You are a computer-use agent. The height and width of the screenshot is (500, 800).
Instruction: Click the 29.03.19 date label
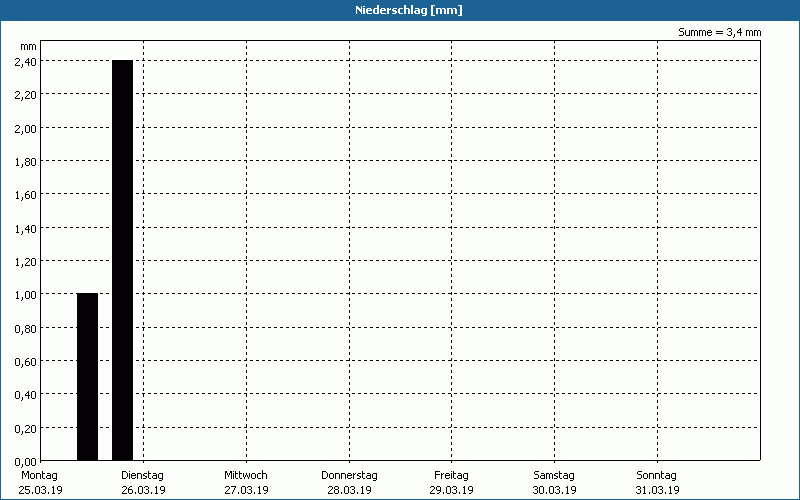coord(452,490)
